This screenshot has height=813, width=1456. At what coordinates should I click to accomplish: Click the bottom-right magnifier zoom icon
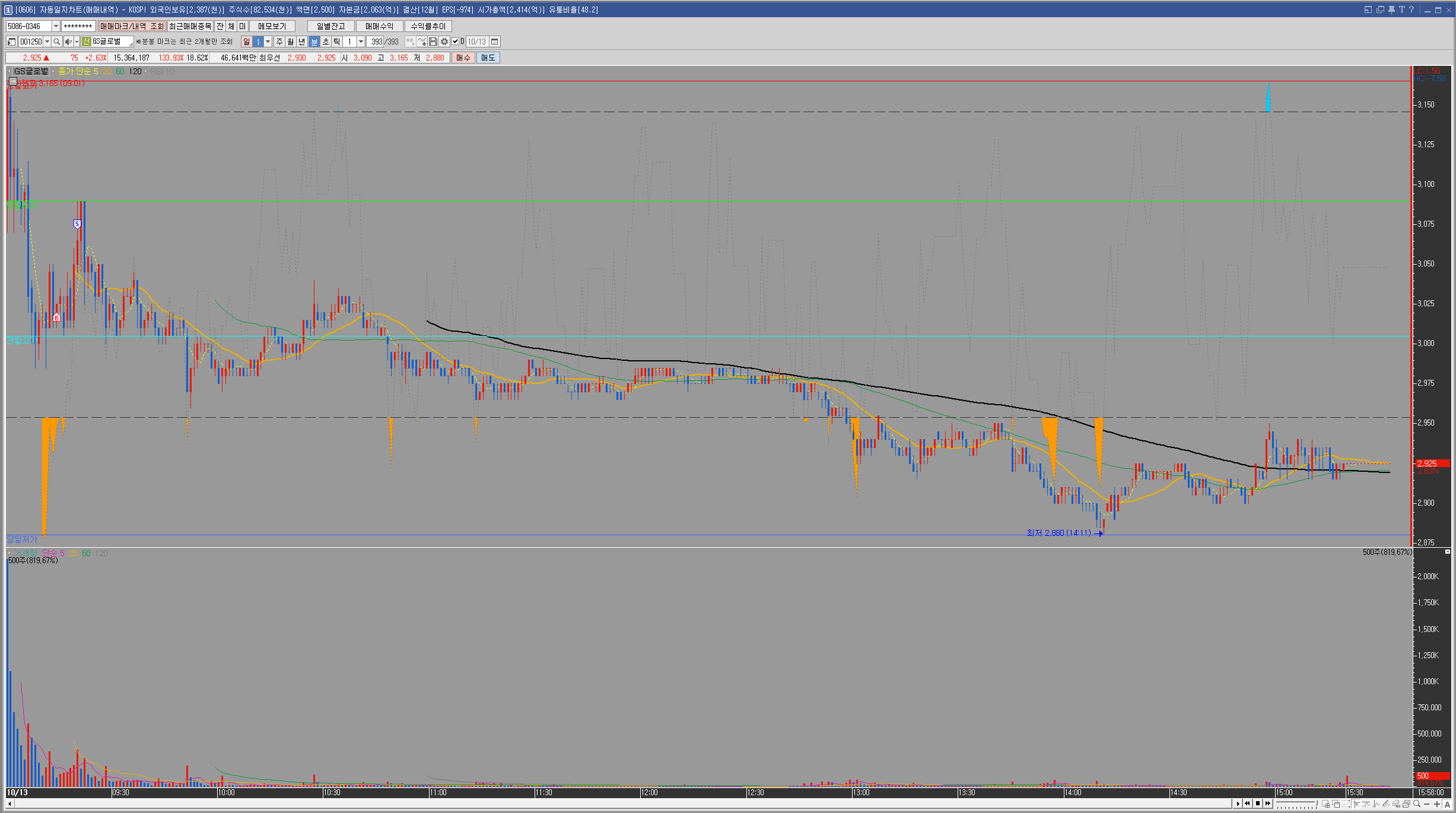click(1416, 804)
